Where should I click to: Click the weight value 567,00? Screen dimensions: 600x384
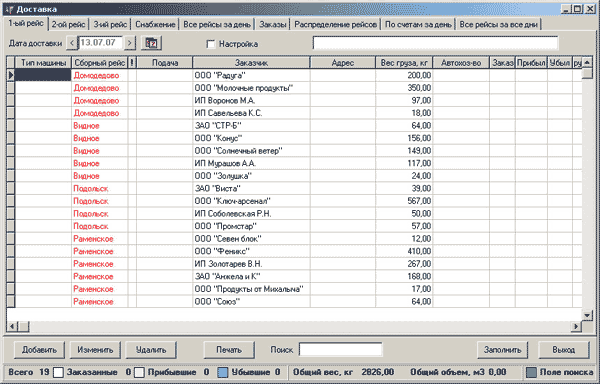[x=419, y=201]
